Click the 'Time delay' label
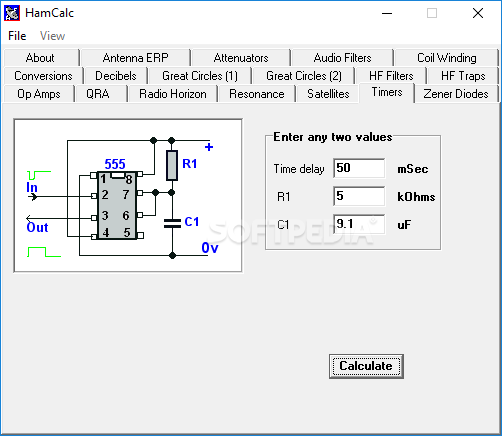The height and width of the screenshot is (436, 502). click(x=299, y=169)
